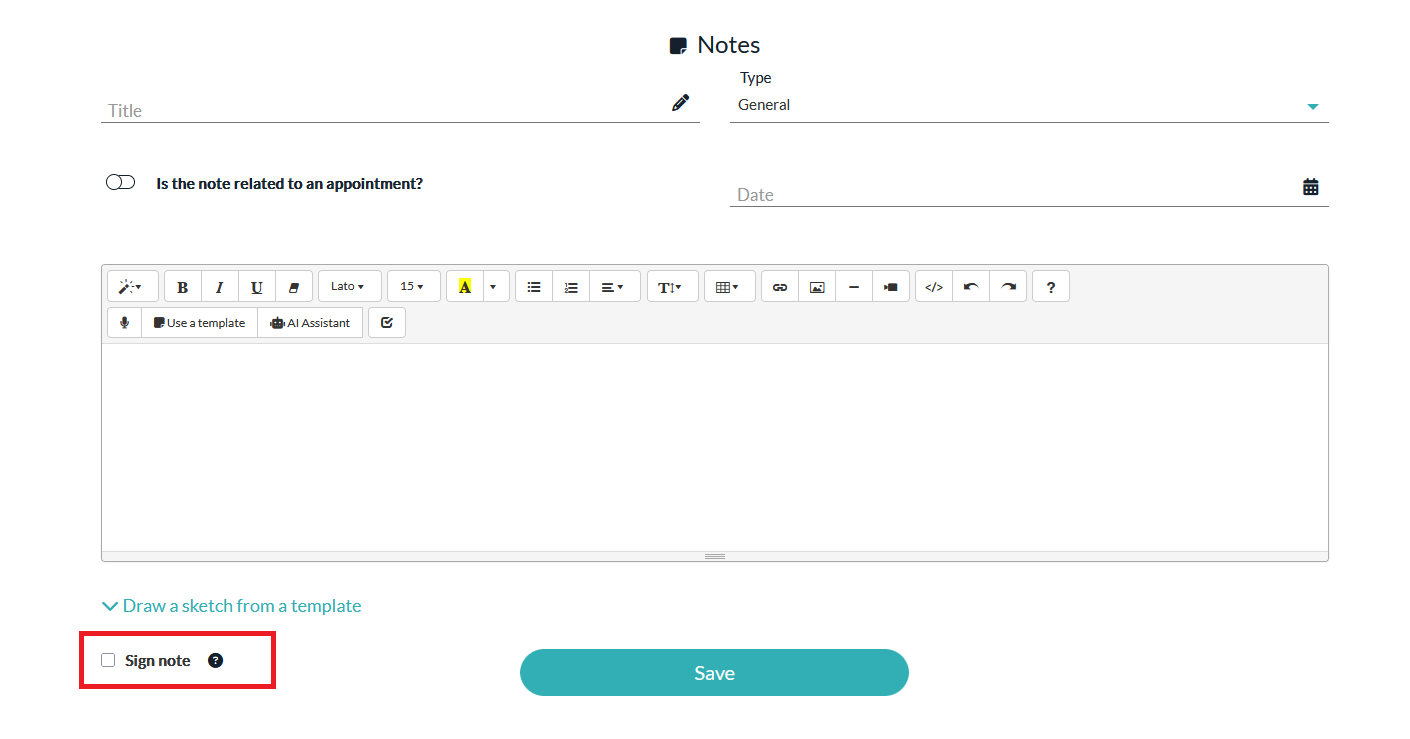1410x739 pixels.
Task: Open the Lato font family dropdown
Action: point(350,287)
